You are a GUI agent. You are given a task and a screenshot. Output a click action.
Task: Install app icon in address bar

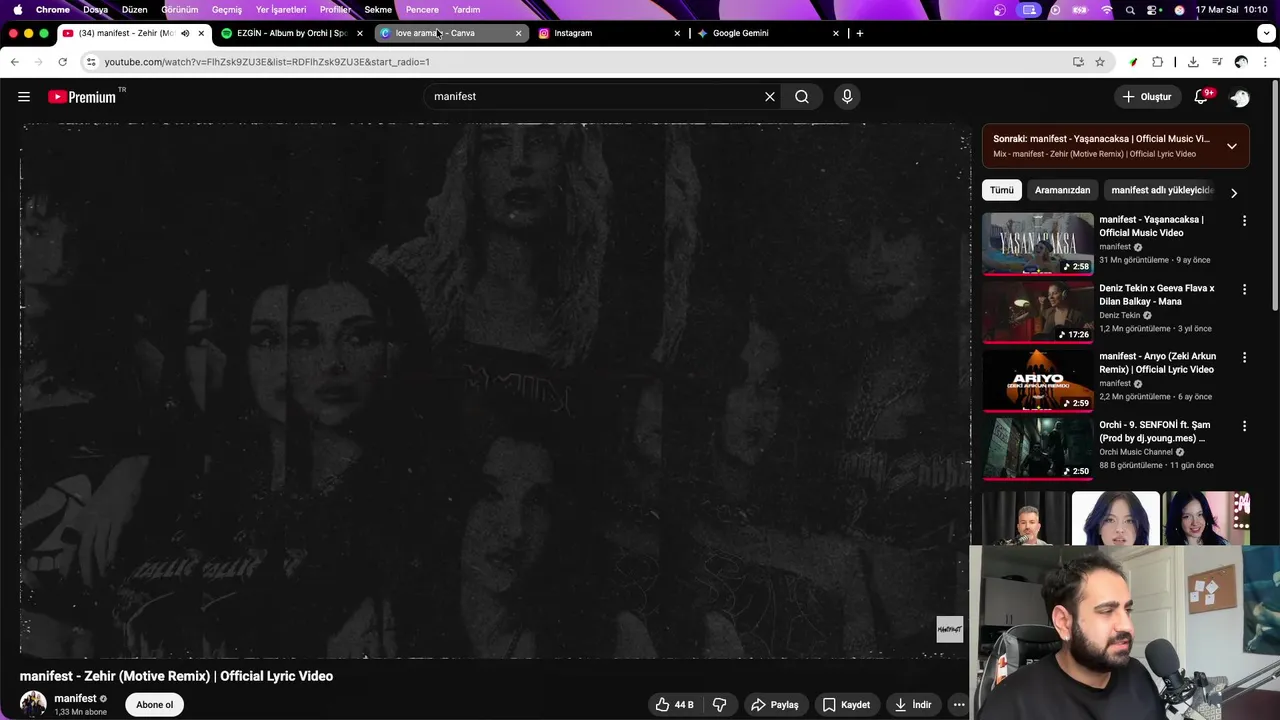click(x=1078, y=62)
